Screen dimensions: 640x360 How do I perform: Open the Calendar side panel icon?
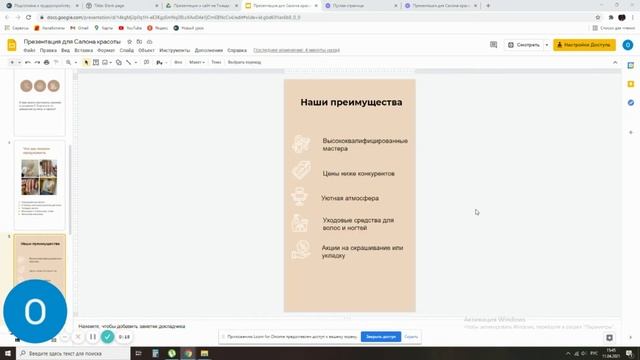click(631, 65)
